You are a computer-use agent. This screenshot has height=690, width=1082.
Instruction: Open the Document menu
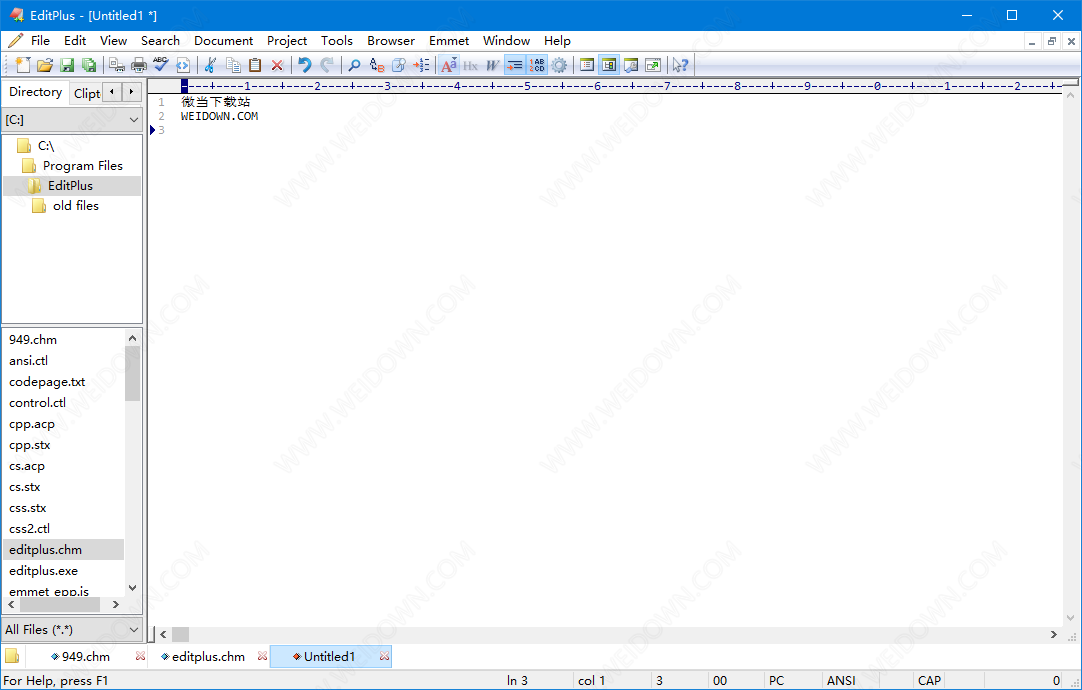(224, 41)
